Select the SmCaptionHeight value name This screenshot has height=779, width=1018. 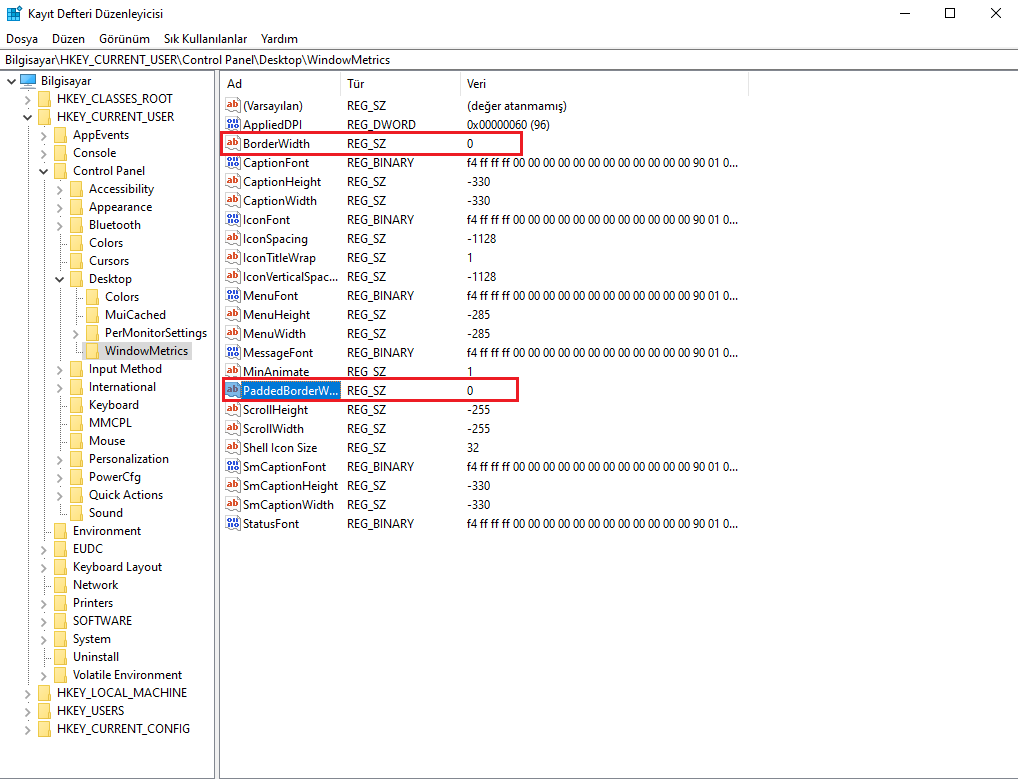point(290,486)
